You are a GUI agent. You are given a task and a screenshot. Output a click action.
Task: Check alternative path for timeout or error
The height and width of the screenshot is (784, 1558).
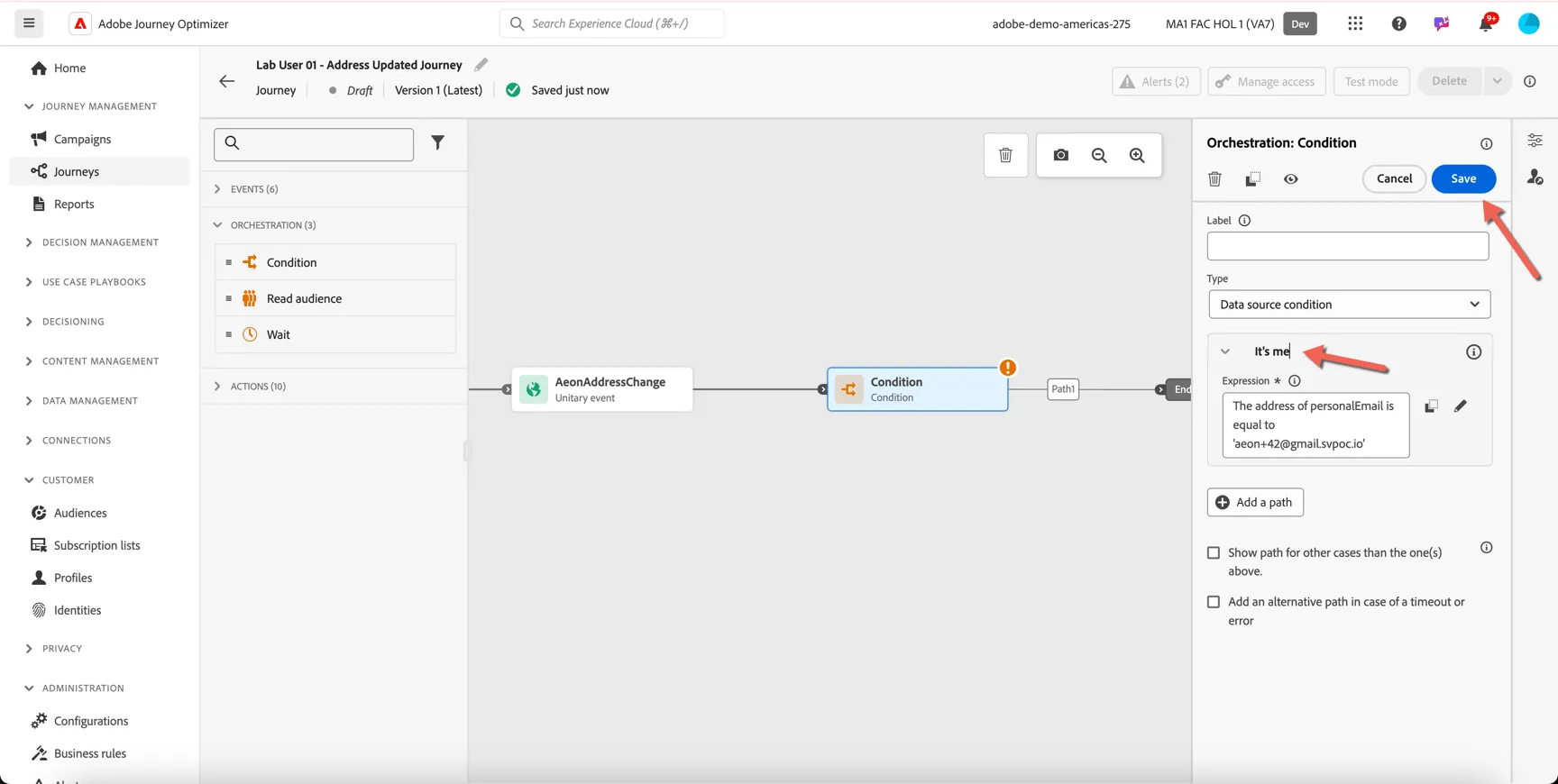(x=1214, y=601)
